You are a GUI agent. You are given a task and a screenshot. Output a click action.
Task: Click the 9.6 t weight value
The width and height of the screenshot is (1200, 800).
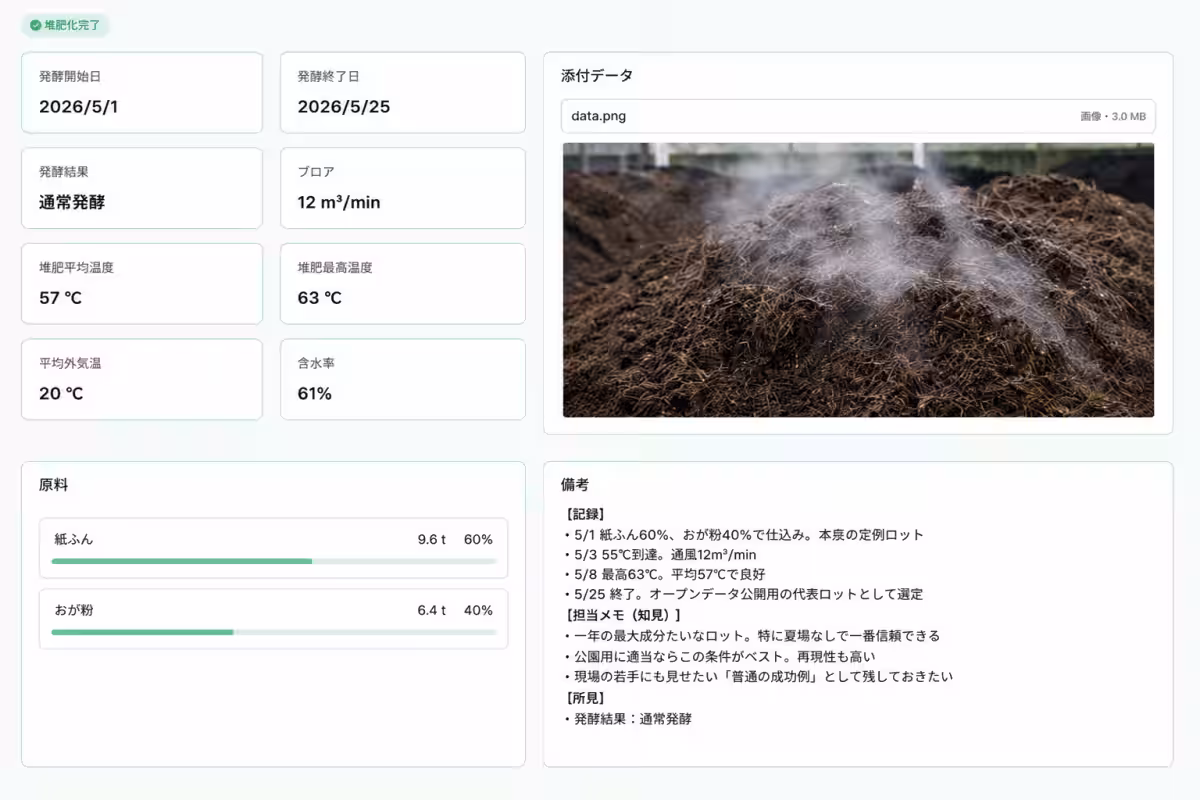pyautogui.click(x=432, y=540)
